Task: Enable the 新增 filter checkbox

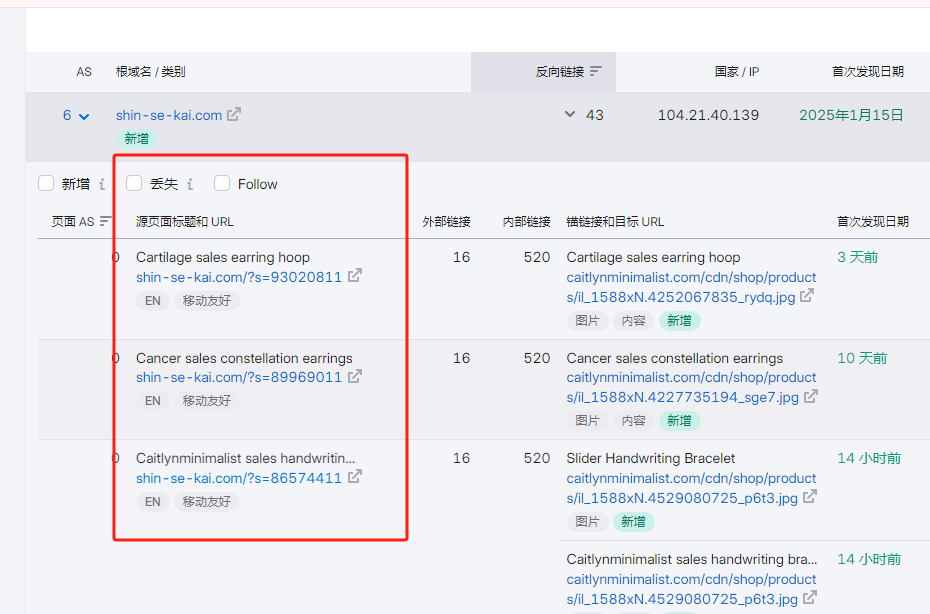Action: (x=46, y=183)
